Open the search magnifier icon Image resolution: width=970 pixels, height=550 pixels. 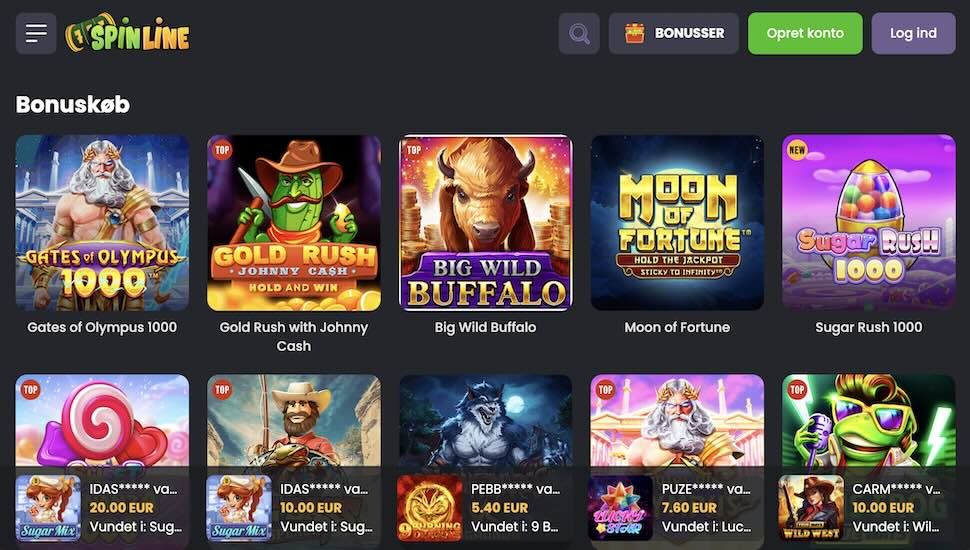point(579,33)
